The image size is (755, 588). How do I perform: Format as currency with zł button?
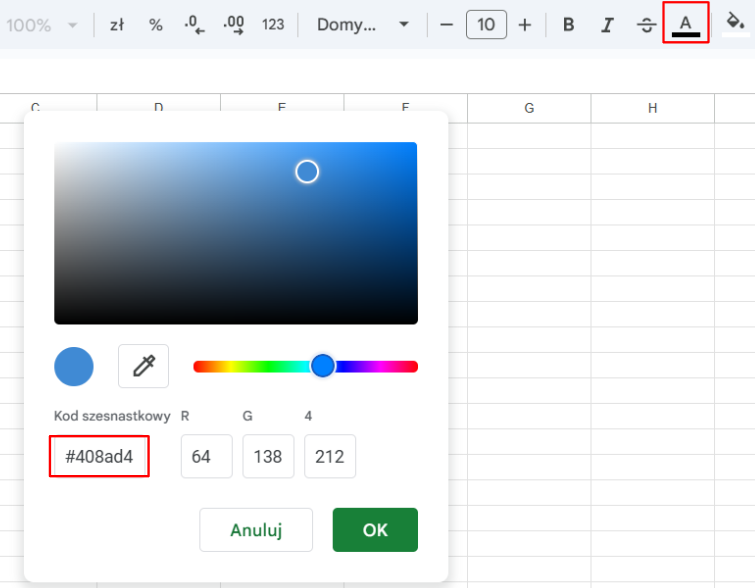click(117, 25)
